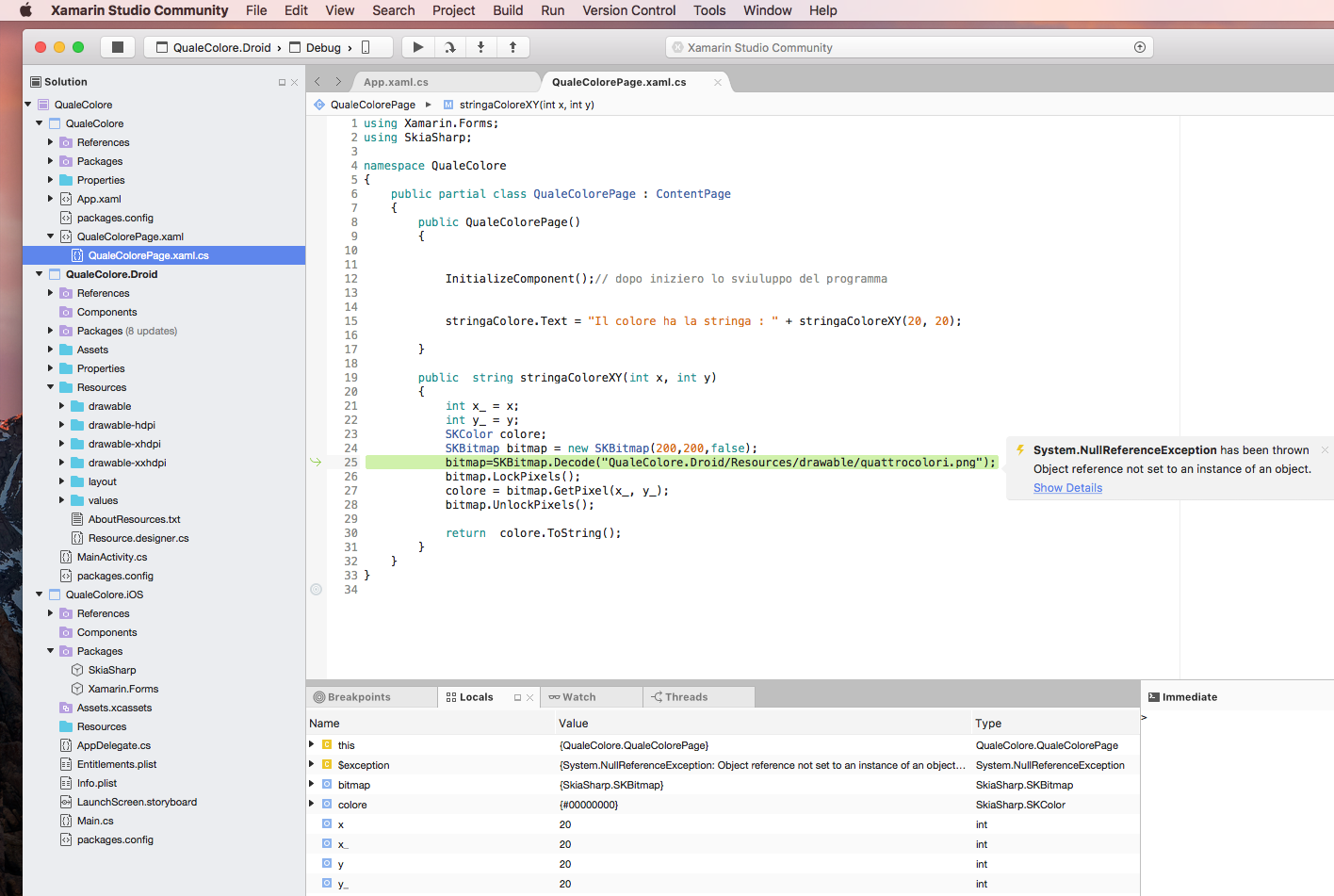Stop the debugging session

[118, 47]
